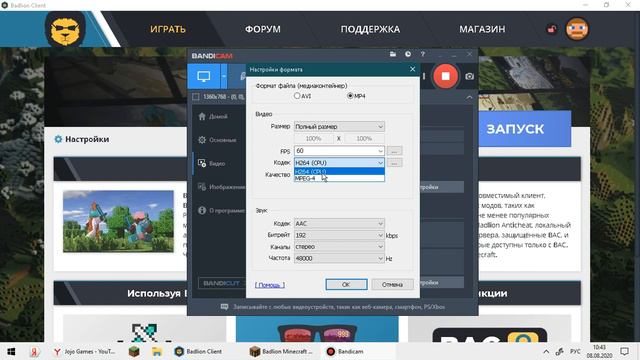Open File Explorer taskbar icon

coord(157,351)
